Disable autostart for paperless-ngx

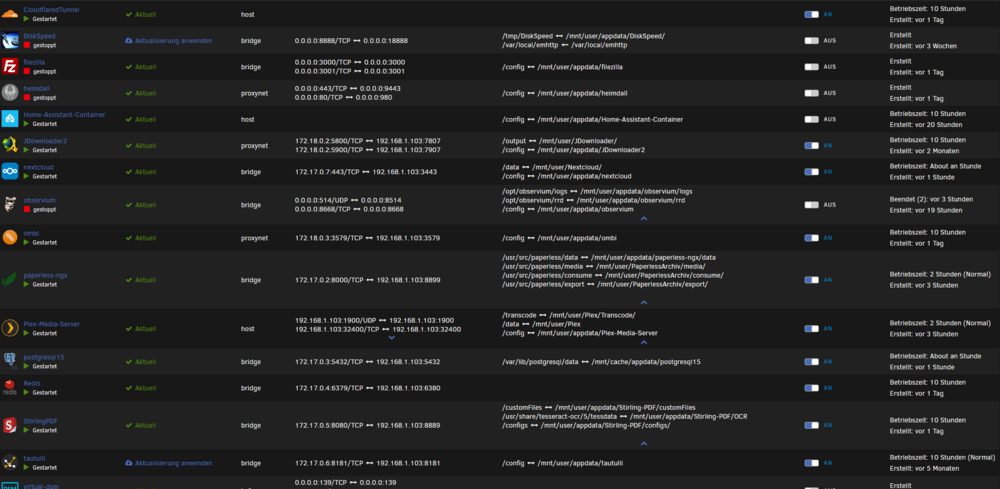(811, 279)
